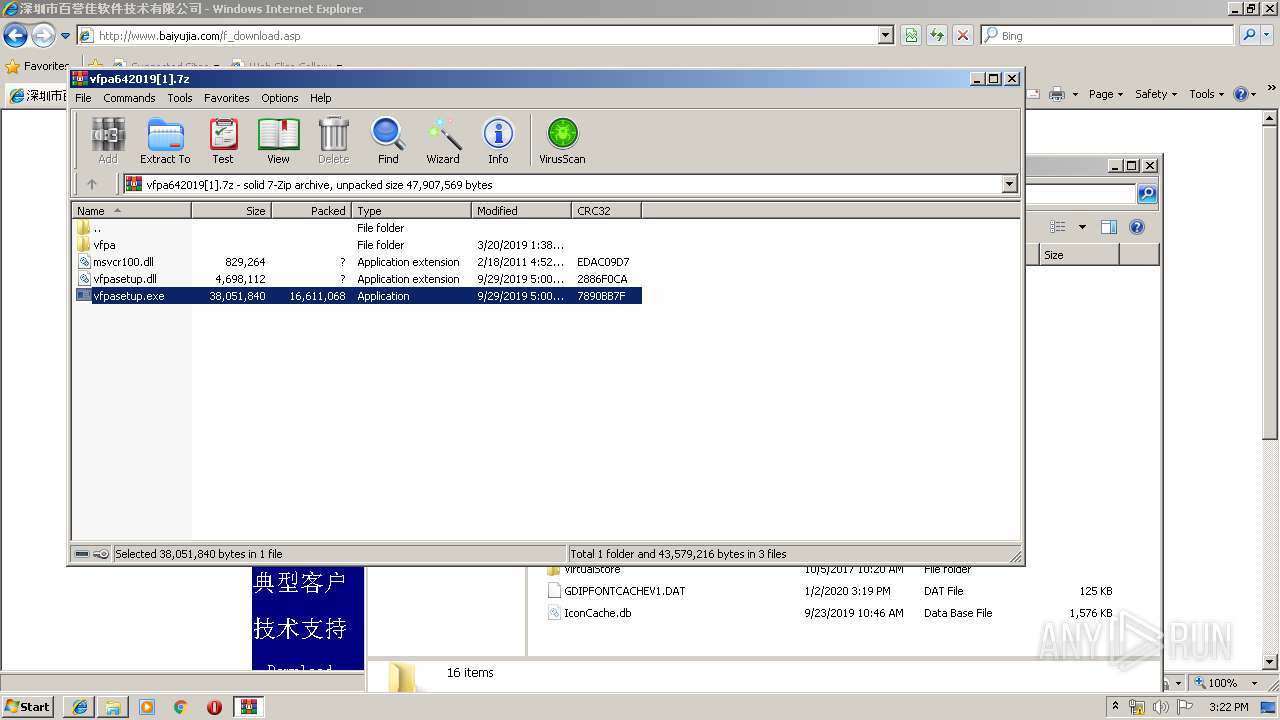Toggle Explorer preview pane icon
The width and height of the screenshot is (1280, 720).
1108,227
